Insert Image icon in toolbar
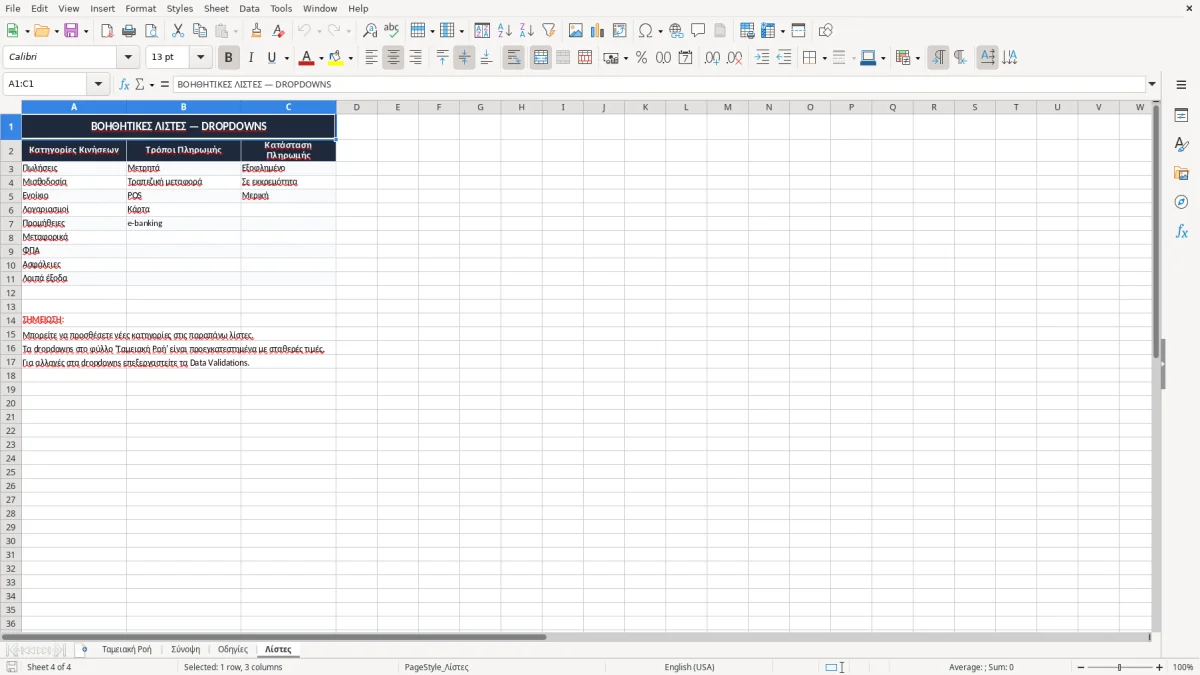This screenshot has width=1200, height=675. click(576, 31)
